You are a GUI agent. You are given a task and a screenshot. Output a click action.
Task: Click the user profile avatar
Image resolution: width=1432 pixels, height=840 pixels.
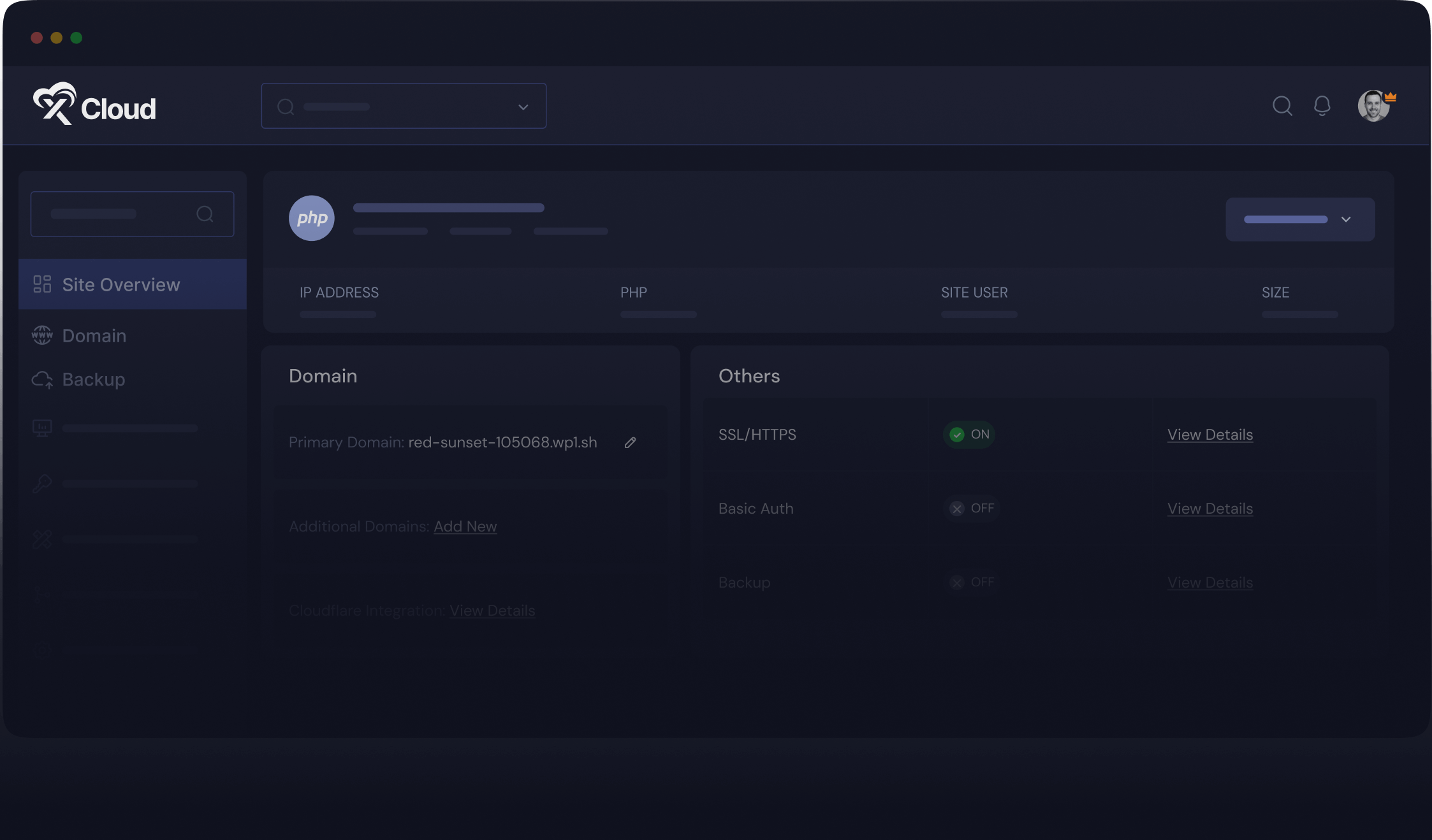[1373, 106]
